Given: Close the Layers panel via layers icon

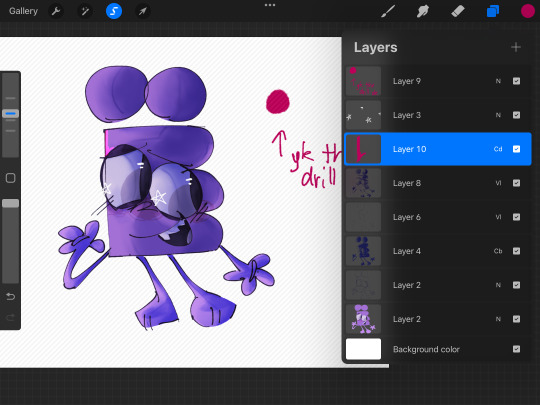Looking at the screenshot, I should tap(493, 11).
